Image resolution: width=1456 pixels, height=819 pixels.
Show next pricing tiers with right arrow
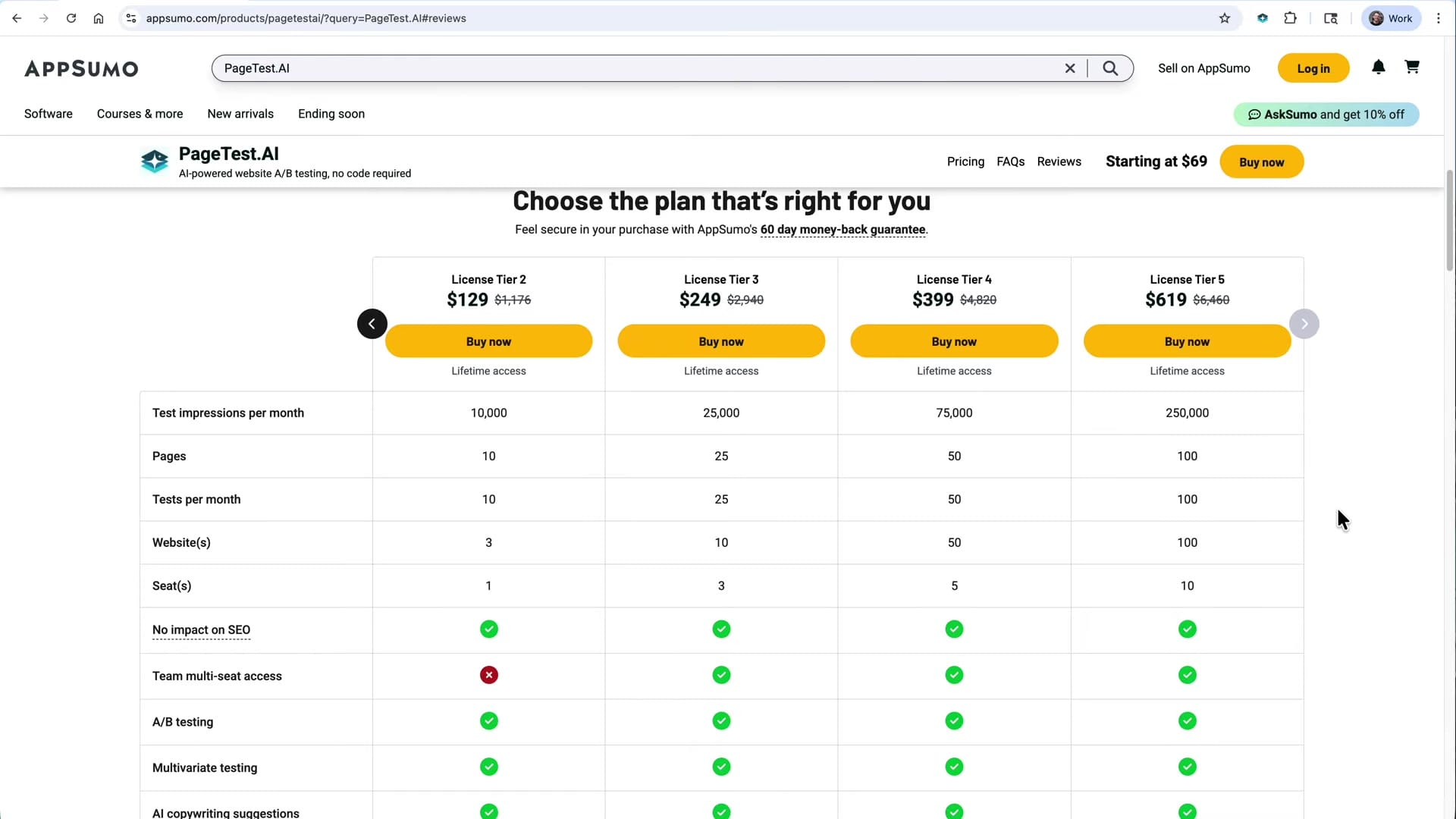(1304, 324)
